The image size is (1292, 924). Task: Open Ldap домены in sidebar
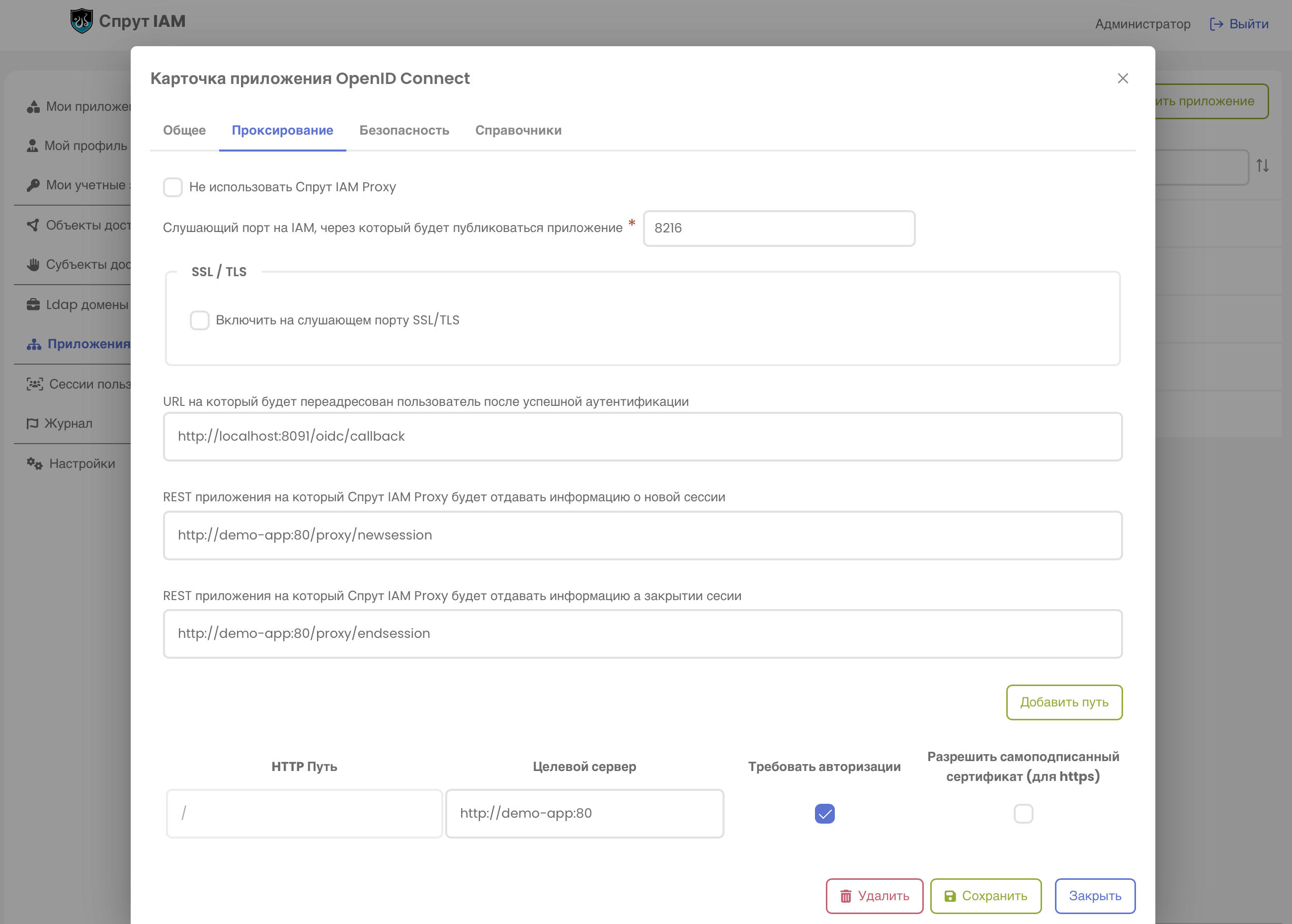[78, 305]
